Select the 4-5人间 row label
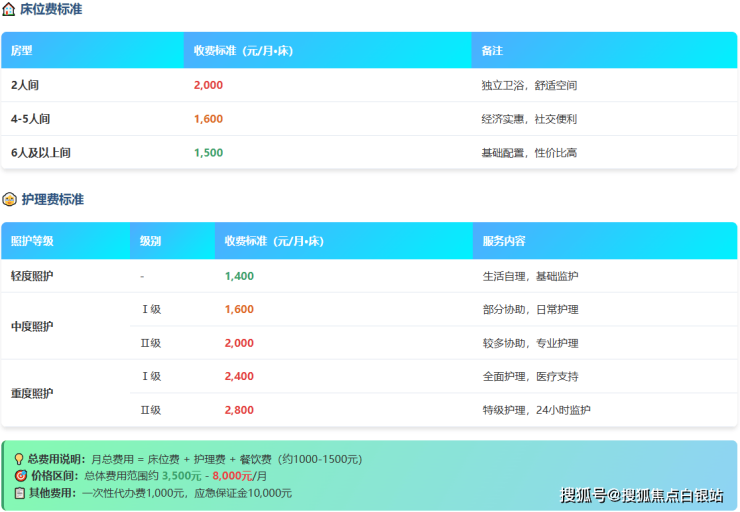Image resolution: width=740 pixels, height=512 pixels. (x=30, y=119)
